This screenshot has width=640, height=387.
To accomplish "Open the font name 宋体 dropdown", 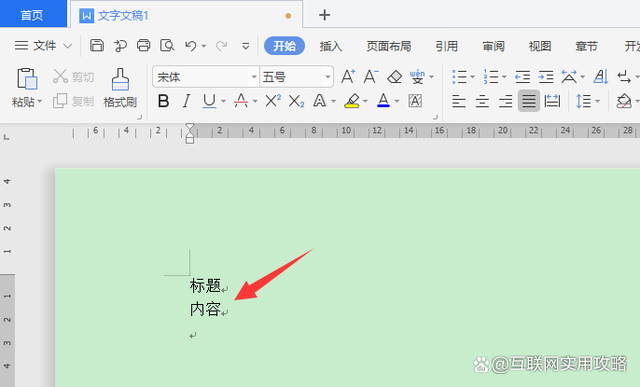I will [x=253, y=77].
